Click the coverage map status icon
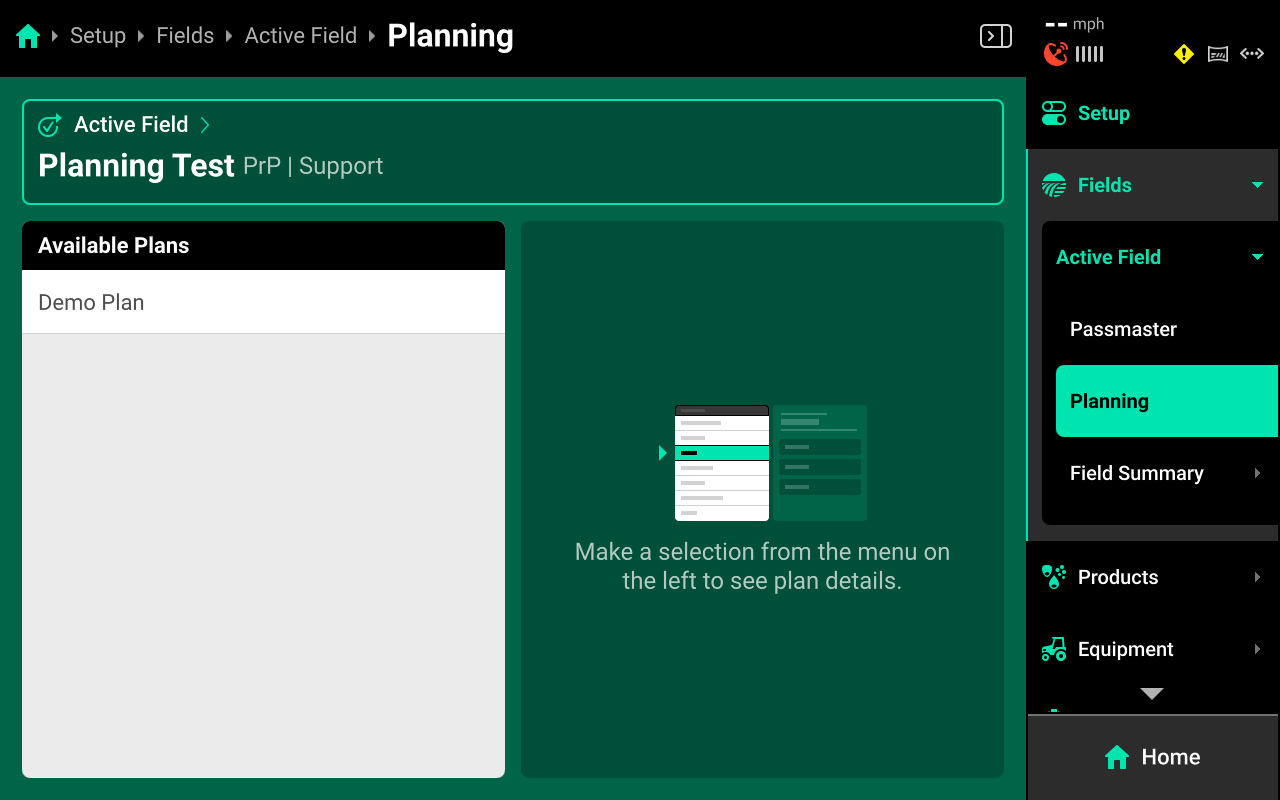 1218,54
